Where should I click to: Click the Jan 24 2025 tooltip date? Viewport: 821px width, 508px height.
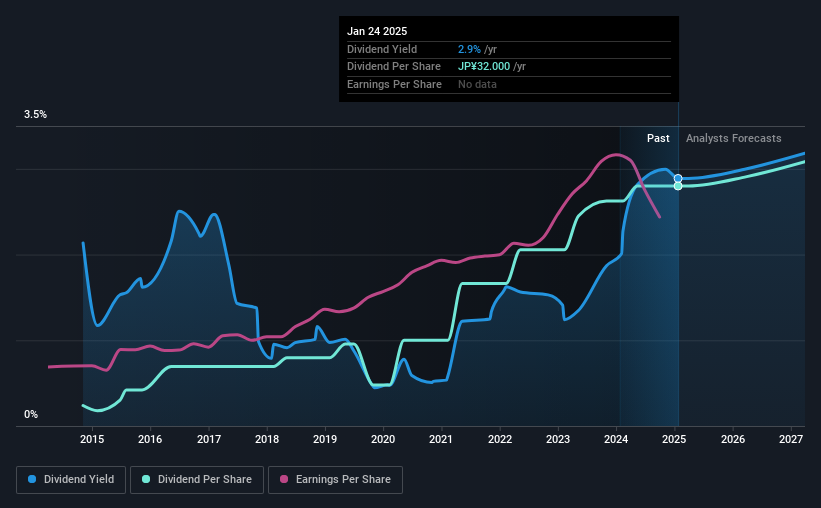[377, 31]
